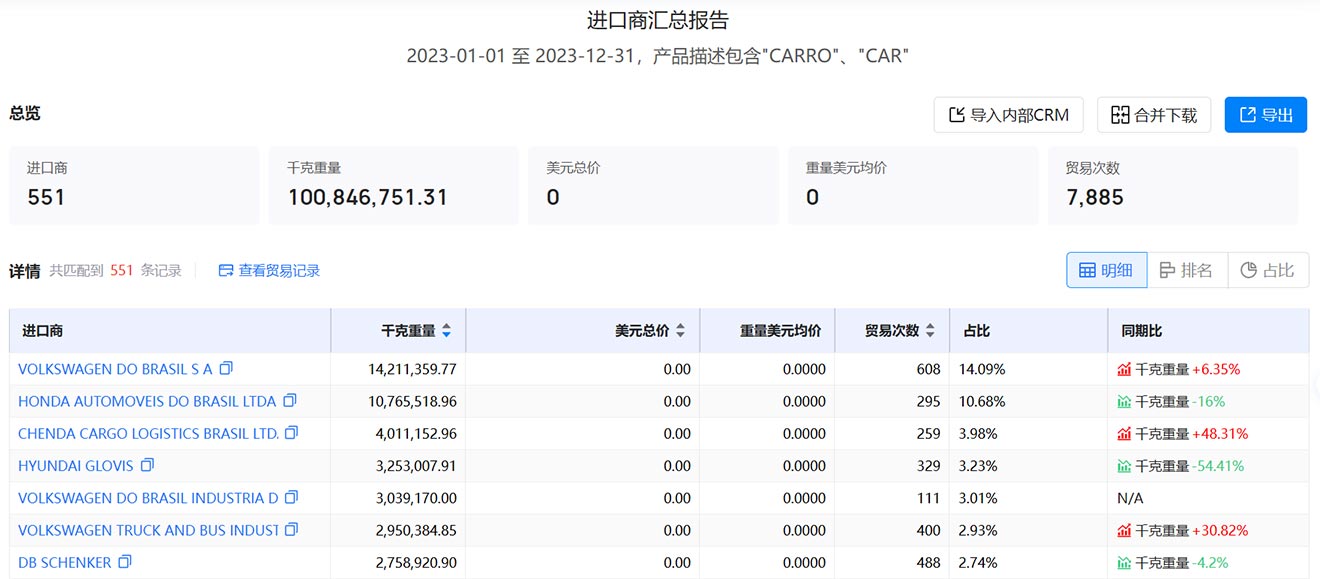Click the trade count 295
Image resolution: width=1320 pixels, height=579 pixels.
coord(928,401)
